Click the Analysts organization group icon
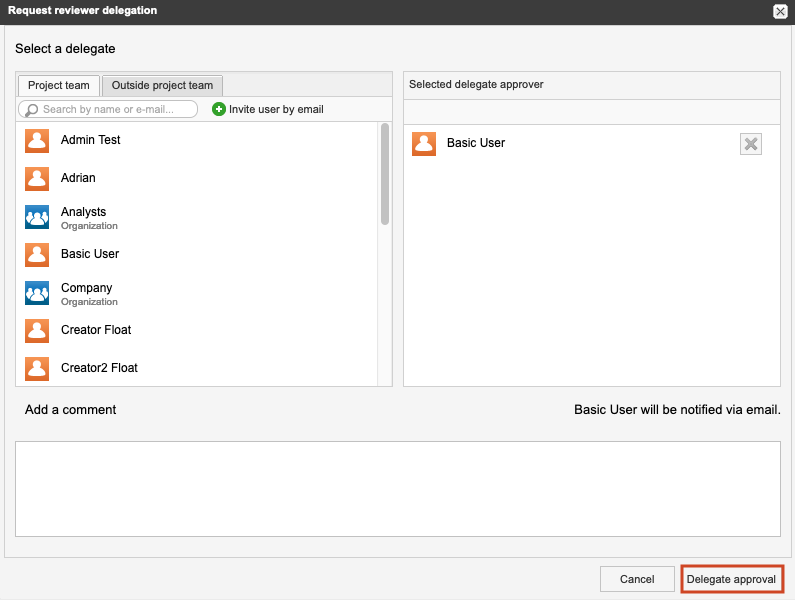Image resolution: width=795 pixels, height=600 pixels. coord(37,217)
